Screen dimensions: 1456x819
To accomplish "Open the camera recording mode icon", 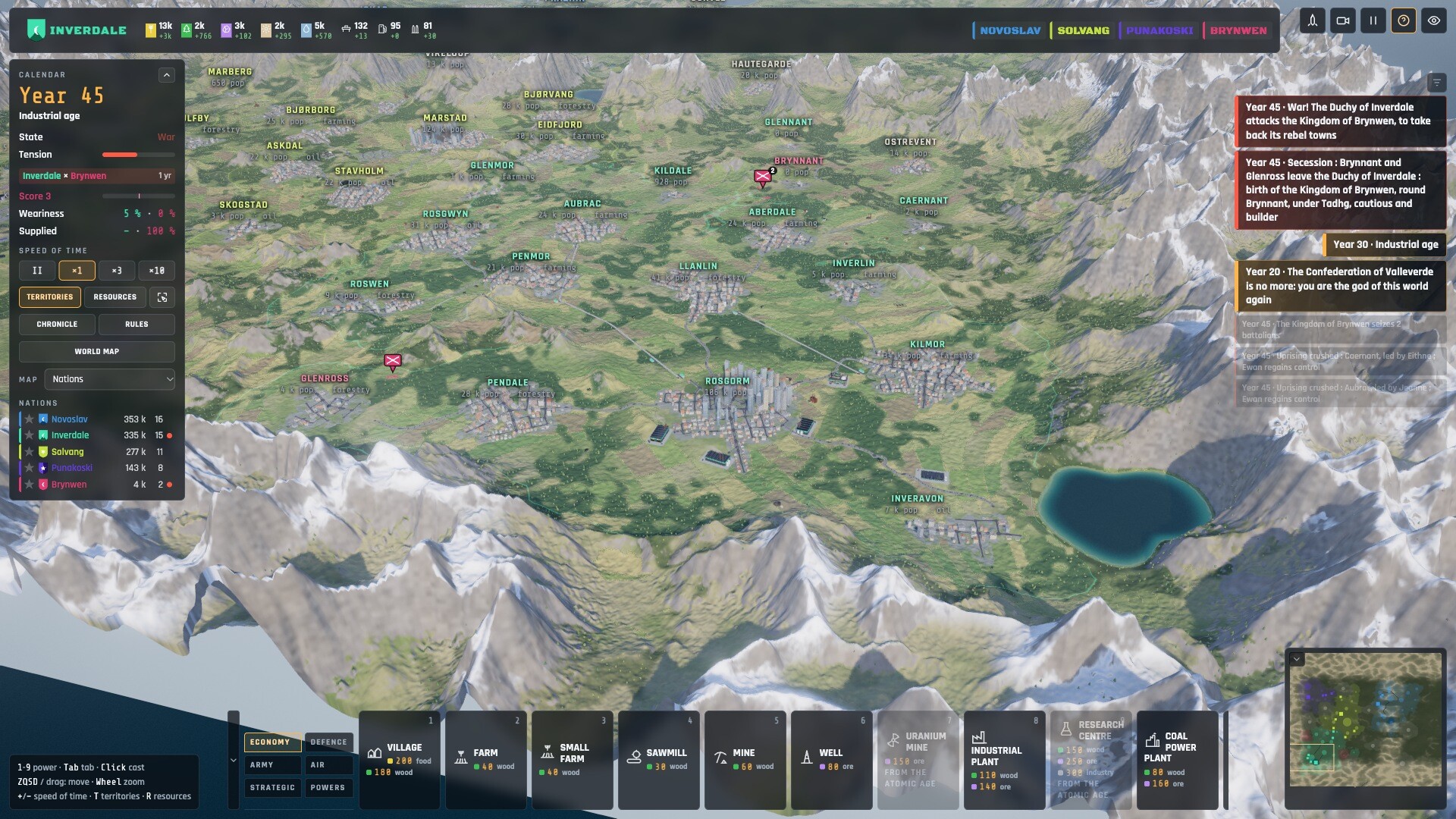I will pyautogui.click(x=1343, y=20).
